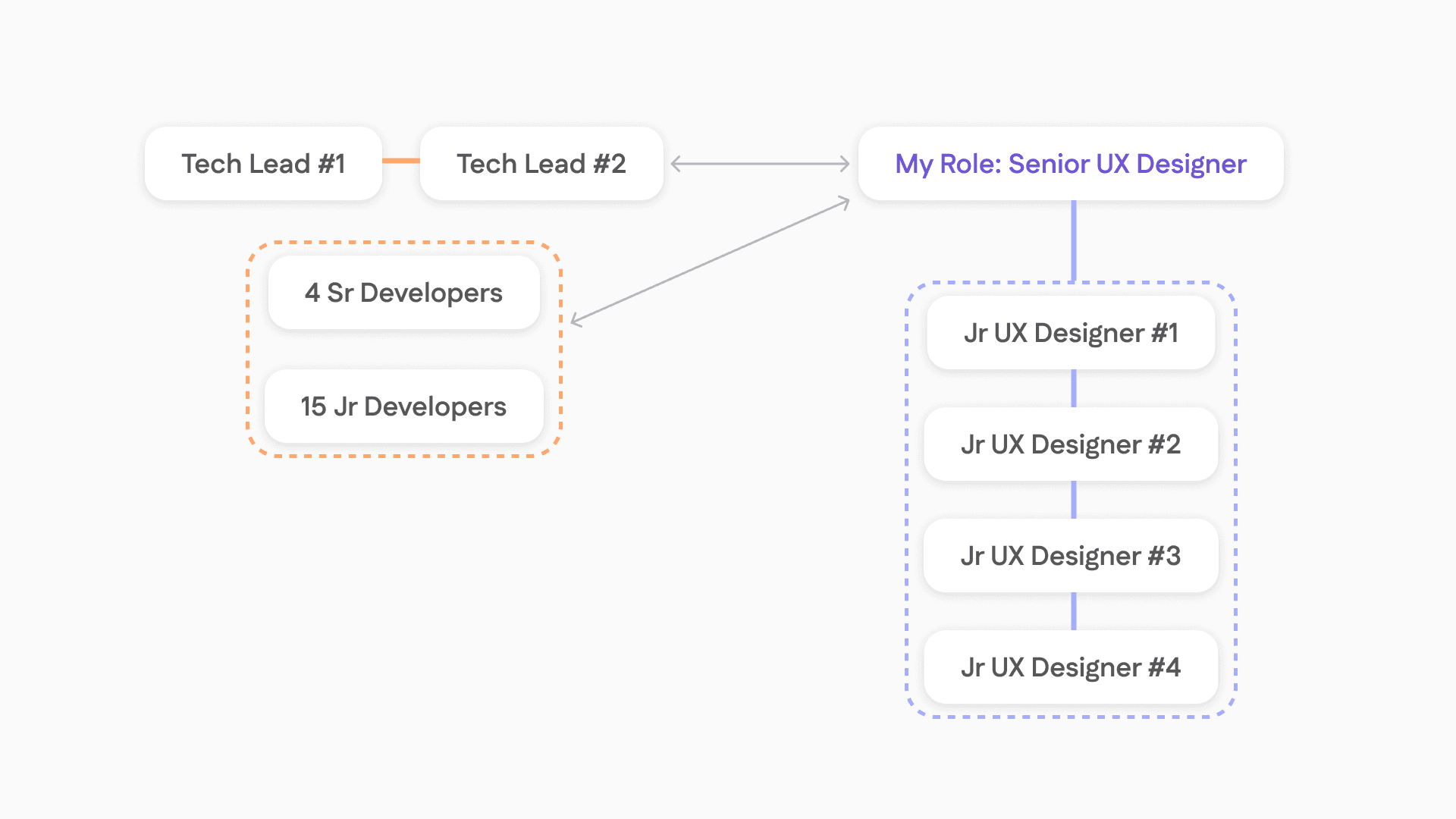This screenshot has height=819, width=1456.
Task: Select the 4 Sr Developers node
Action: (403, 293)
